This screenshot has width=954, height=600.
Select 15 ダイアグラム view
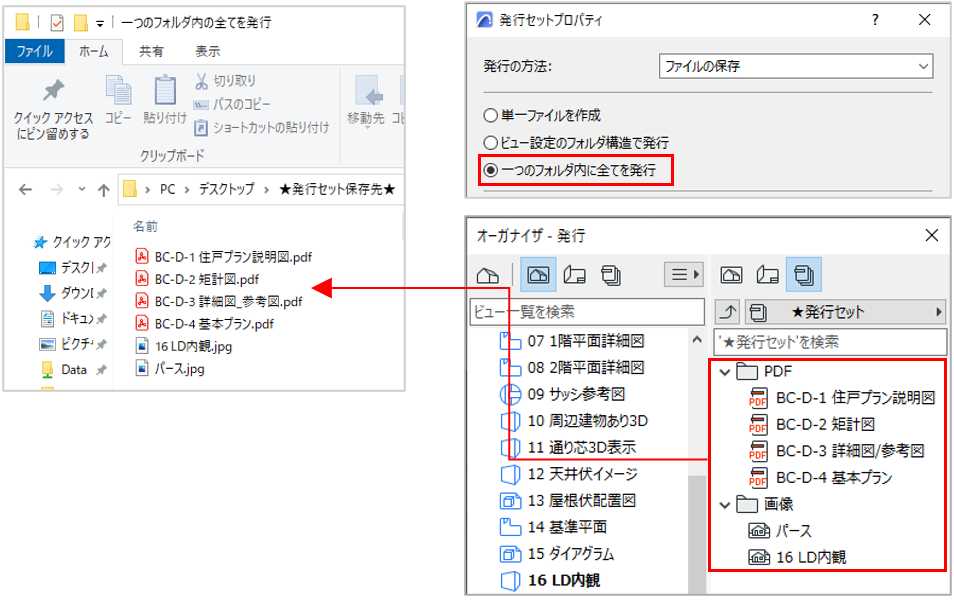click(x=557, y=554)
